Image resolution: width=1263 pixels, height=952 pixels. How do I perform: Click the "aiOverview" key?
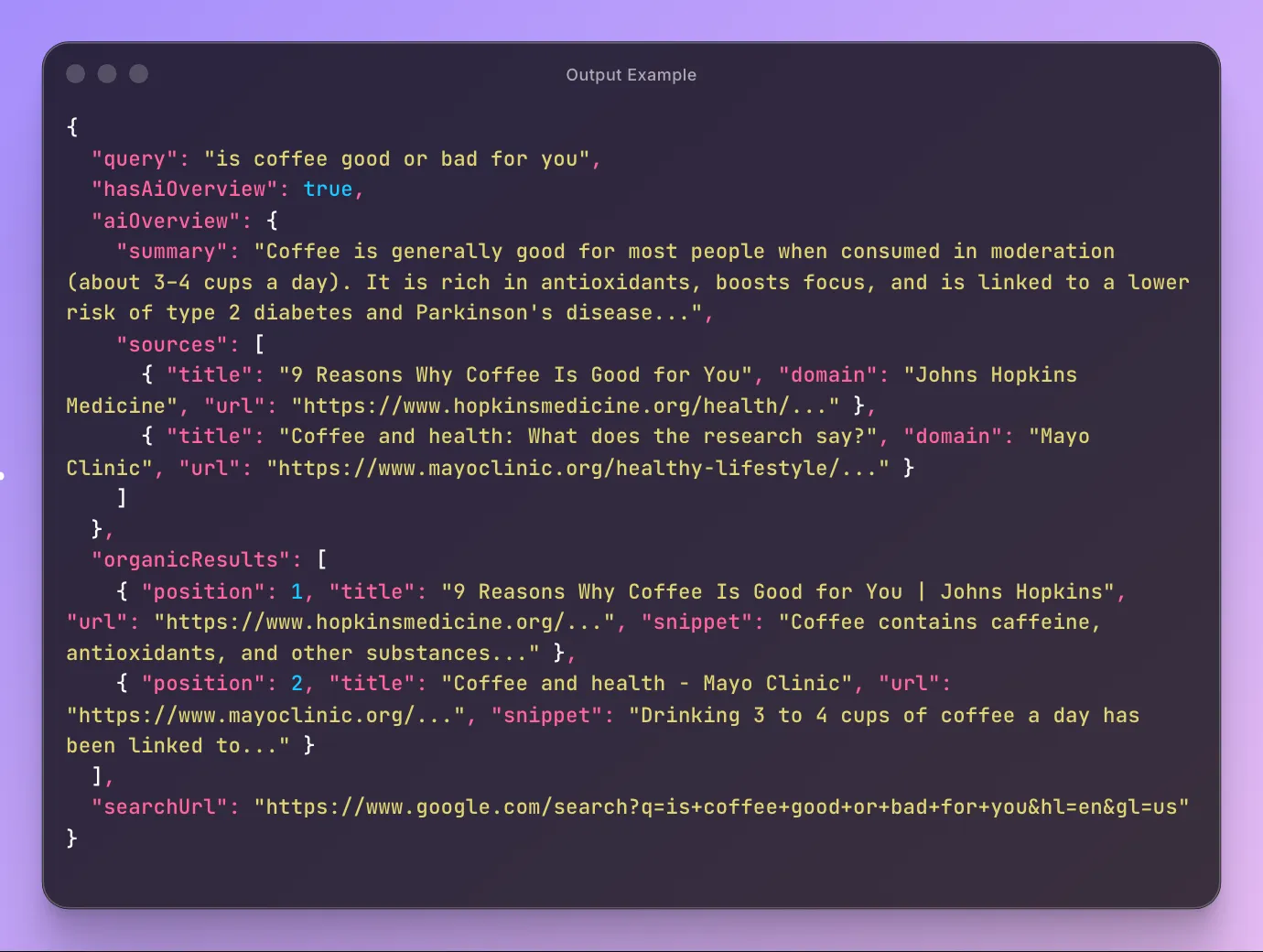point(168,220)
